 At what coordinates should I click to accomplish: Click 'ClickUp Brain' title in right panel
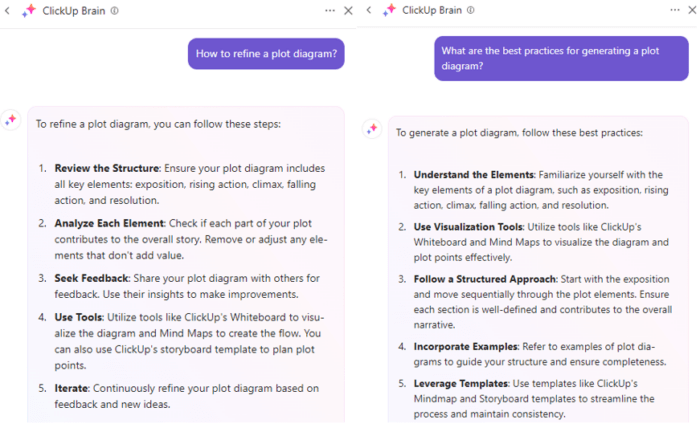pos(433,11)
